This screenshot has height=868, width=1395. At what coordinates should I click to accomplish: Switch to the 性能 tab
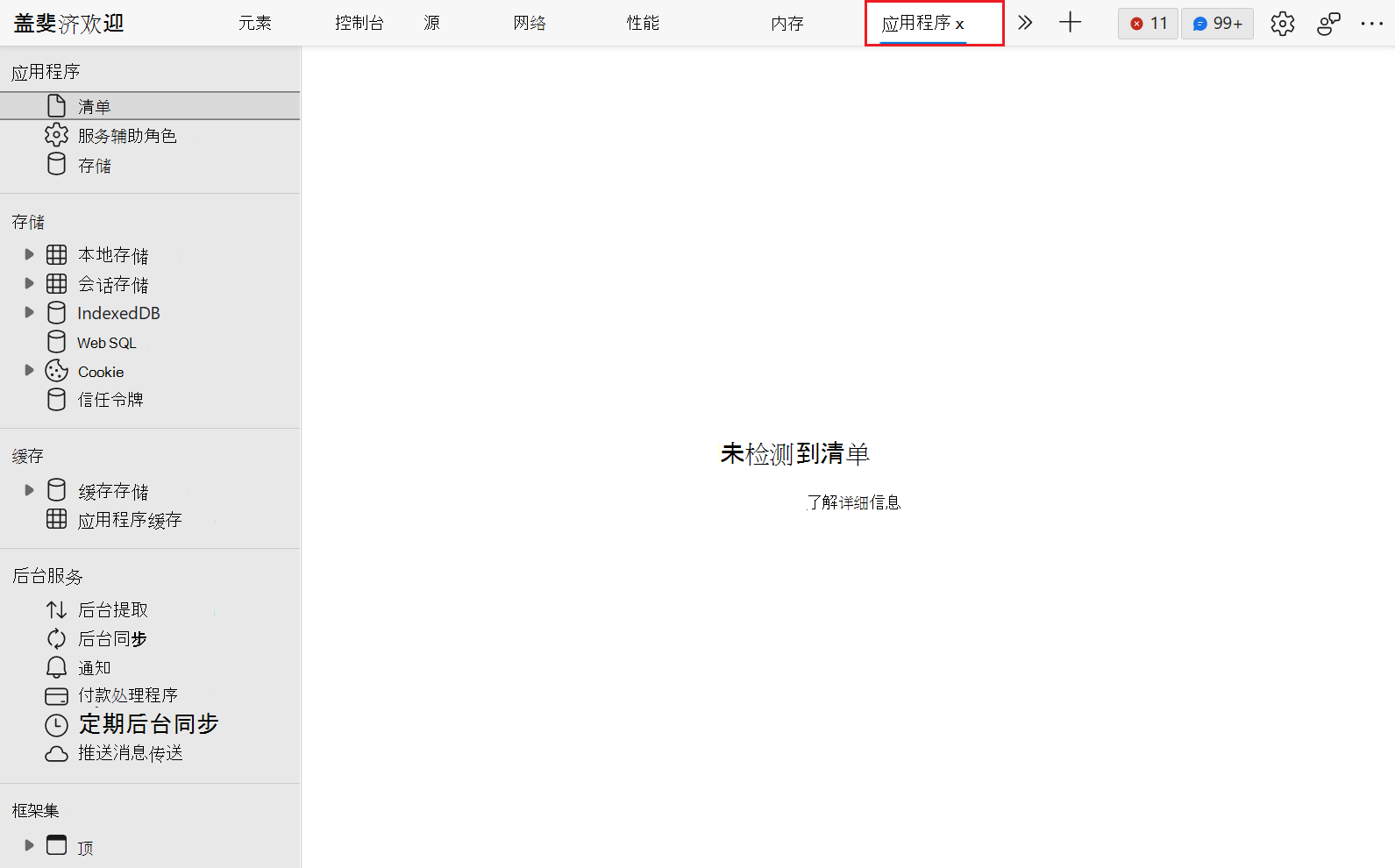pyautogui.click(x=643, y=23)
